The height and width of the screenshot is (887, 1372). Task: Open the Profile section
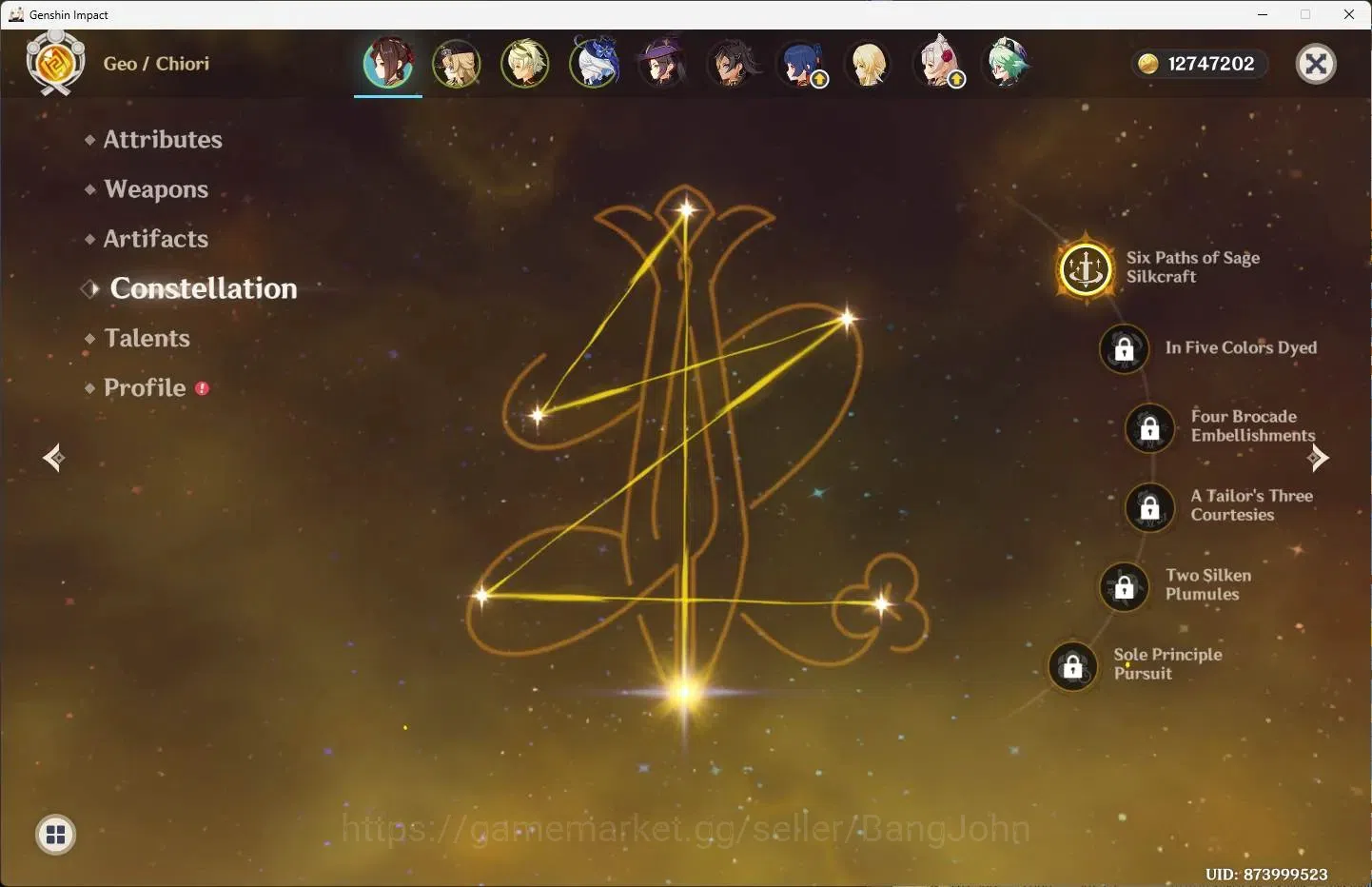click(x=145, y=387)
